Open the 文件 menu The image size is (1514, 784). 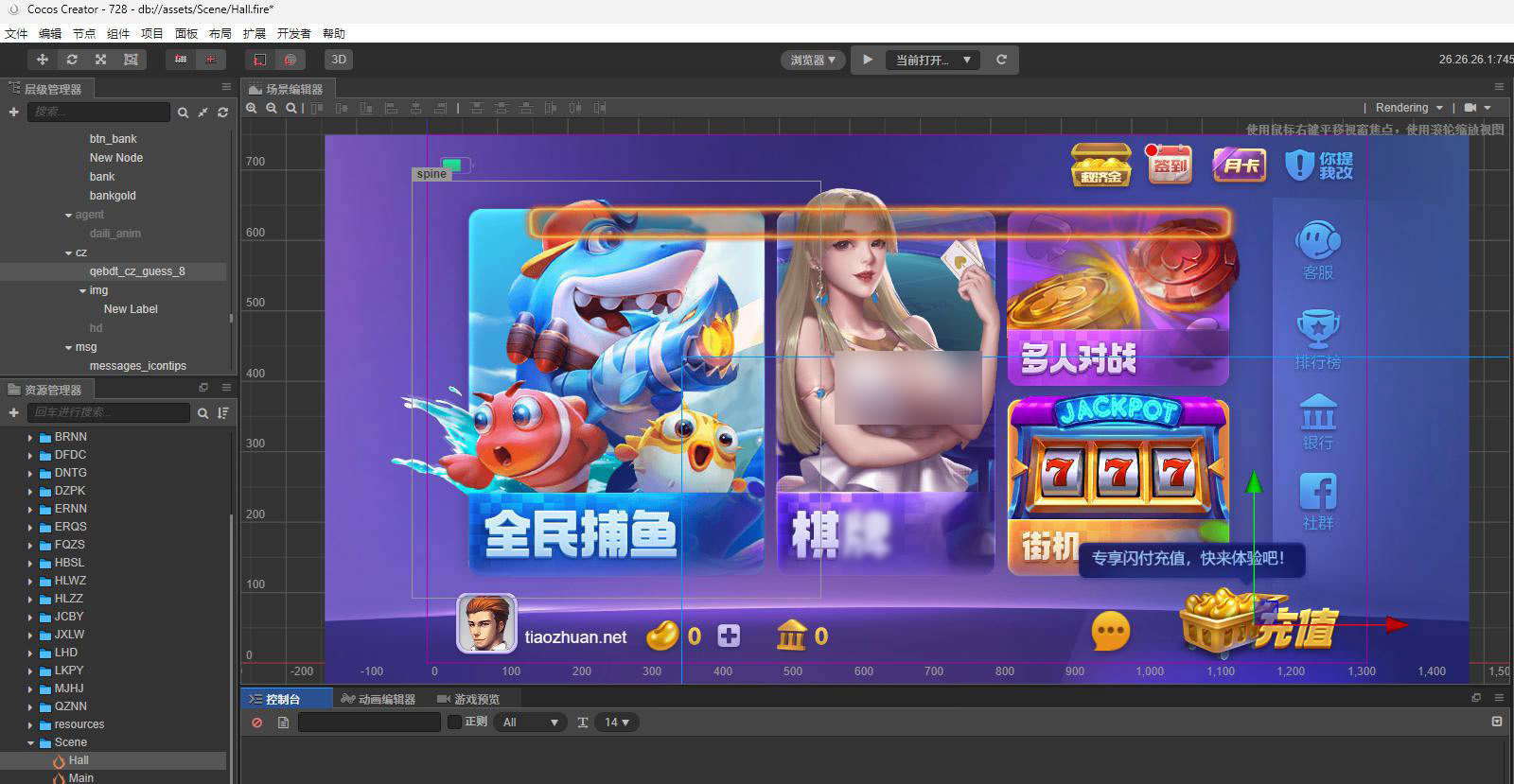tap(16, 33)
